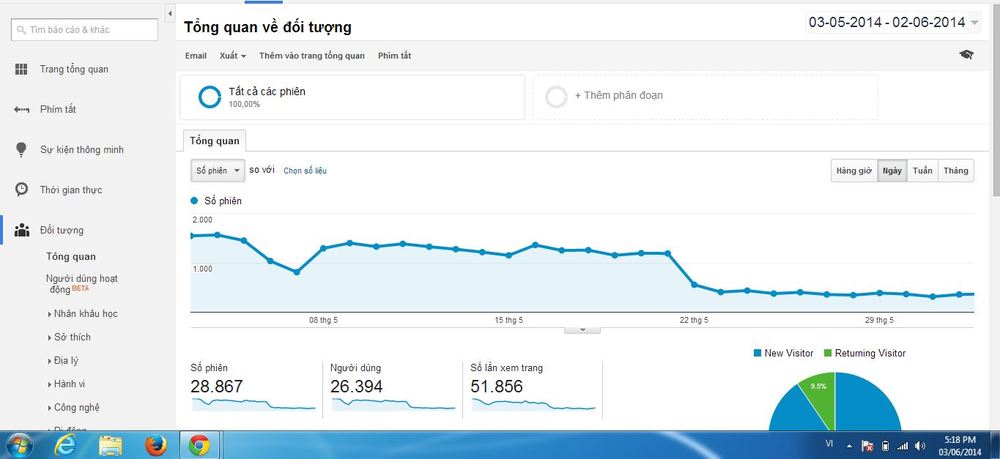Click the Chọn số liệu link
The height and width of the screenshot is (459, 1000).
click(x=305, y=171)
